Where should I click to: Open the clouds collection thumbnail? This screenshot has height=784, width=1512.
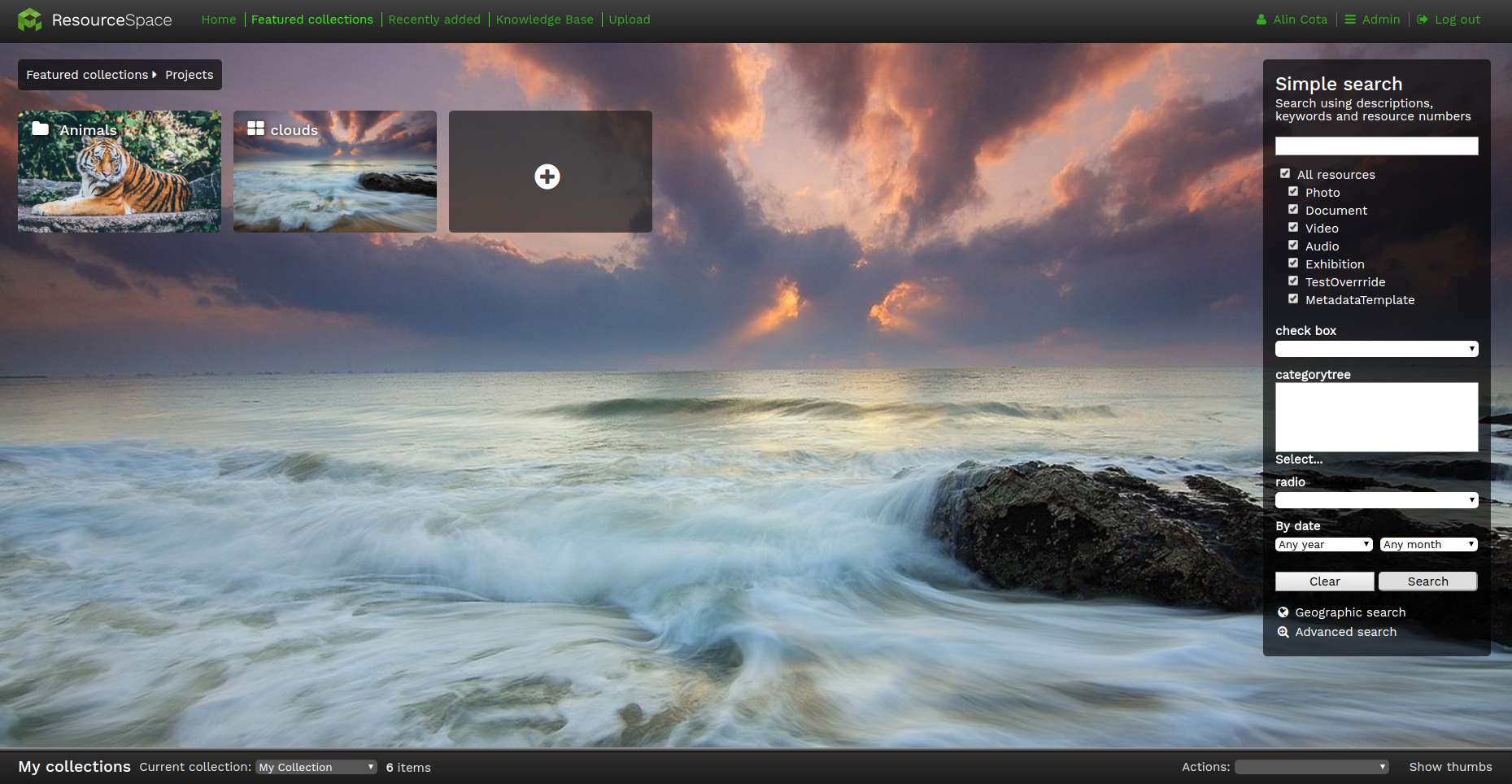tap(335, 172)
